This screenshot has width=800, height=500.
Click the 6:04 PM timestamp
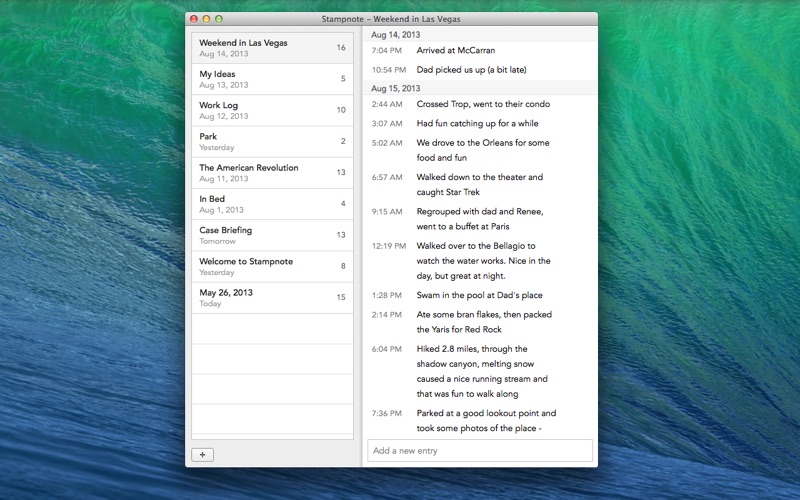click(386, 348)
